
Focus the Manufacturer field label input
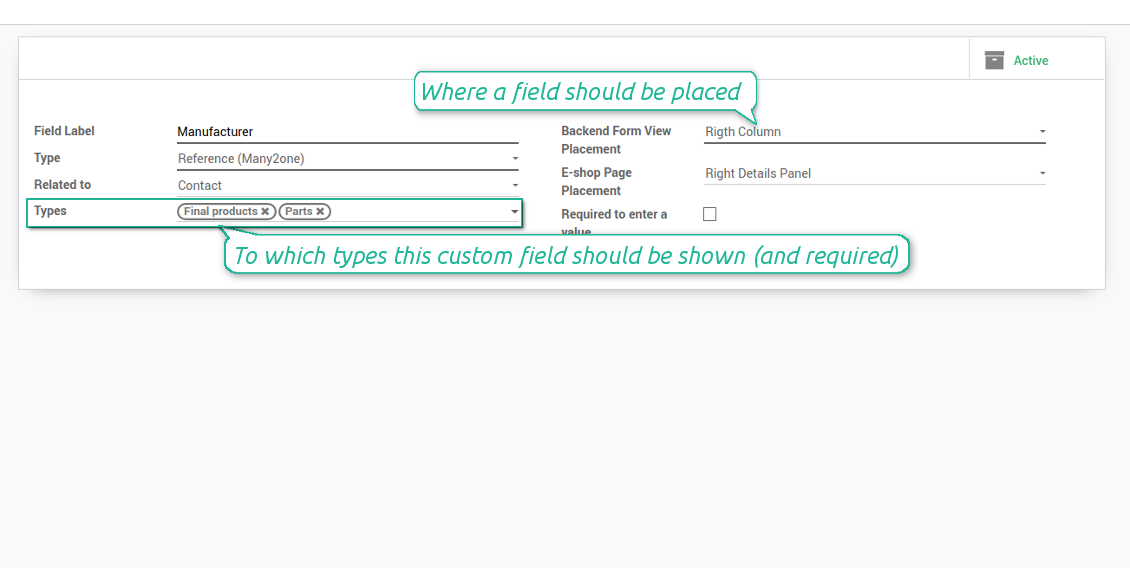pos(347,132)
